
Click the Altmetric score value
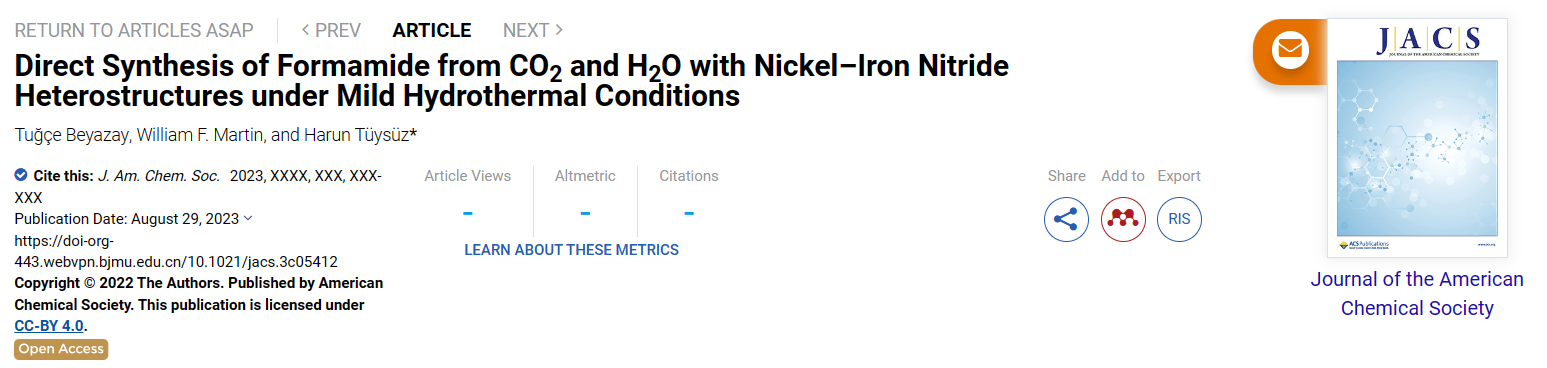coord(585,213)
